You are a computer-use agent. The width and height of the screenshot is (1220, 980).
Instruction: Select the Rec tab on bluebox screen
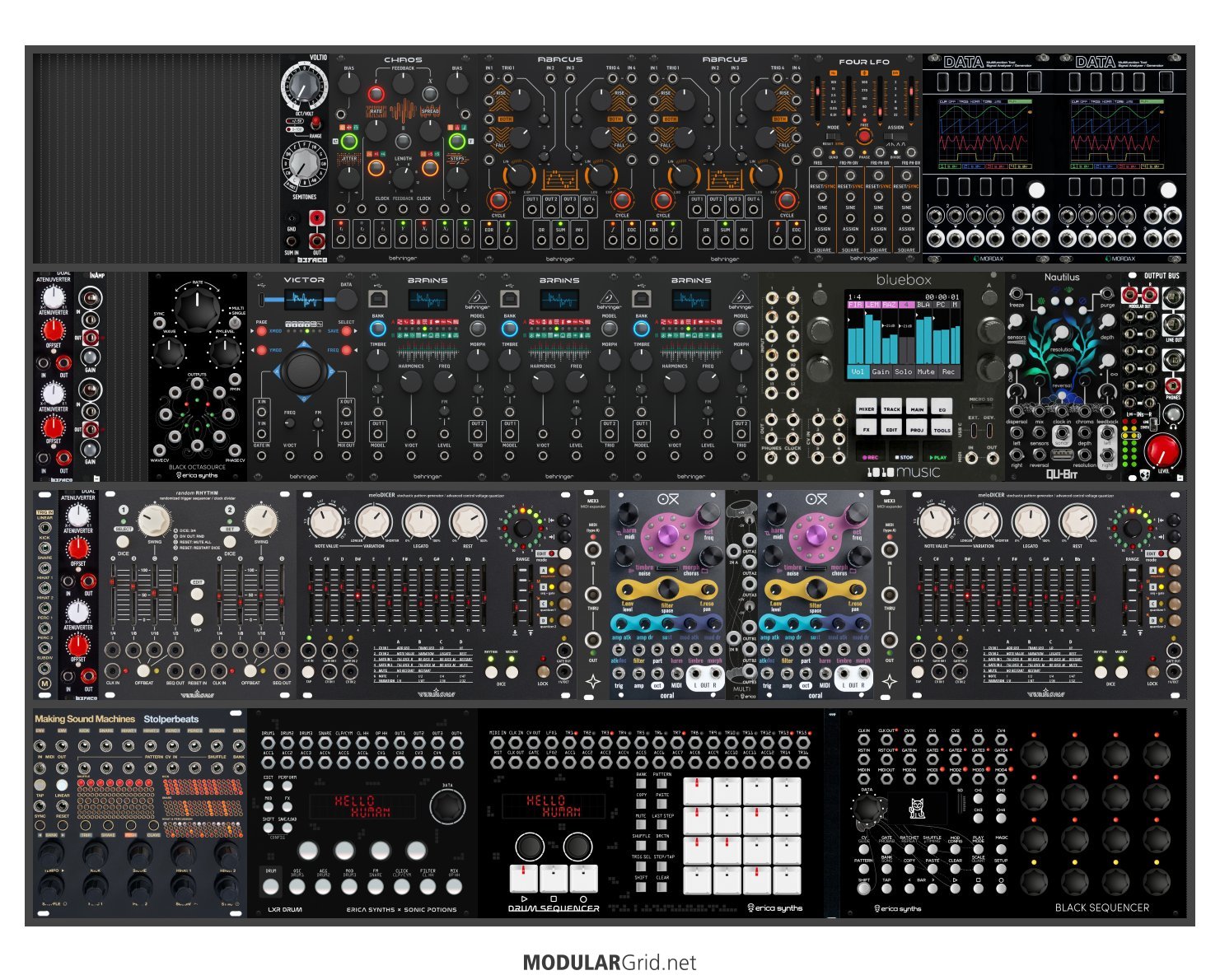pyautogui.click(x=949, y=371)
